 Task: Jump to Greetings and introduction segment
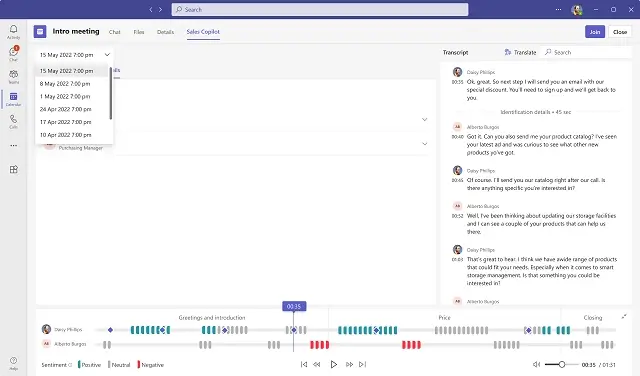click(212, 318)
